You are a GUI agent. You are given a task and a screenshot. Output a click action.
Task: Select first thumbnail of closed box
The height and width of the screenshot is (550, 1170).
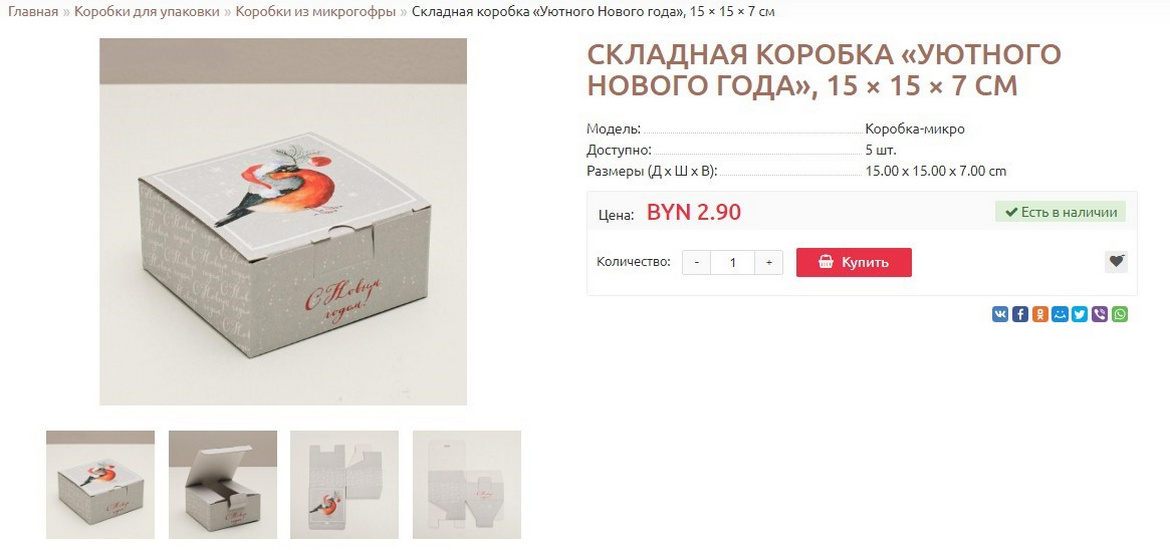pos(101,484)
